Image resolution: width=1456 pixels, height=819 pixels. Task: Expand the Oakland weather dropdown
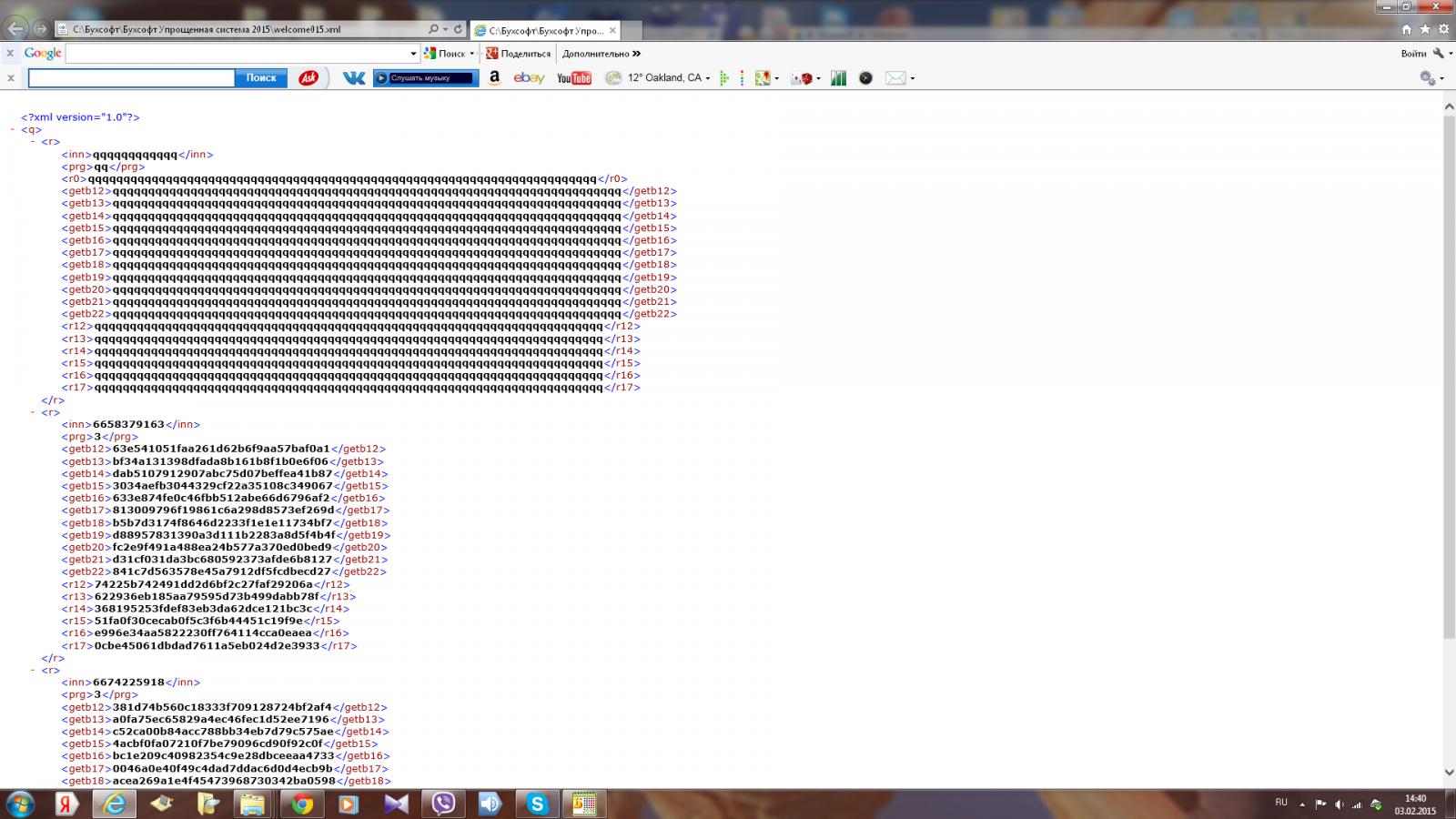click(708, 78)
